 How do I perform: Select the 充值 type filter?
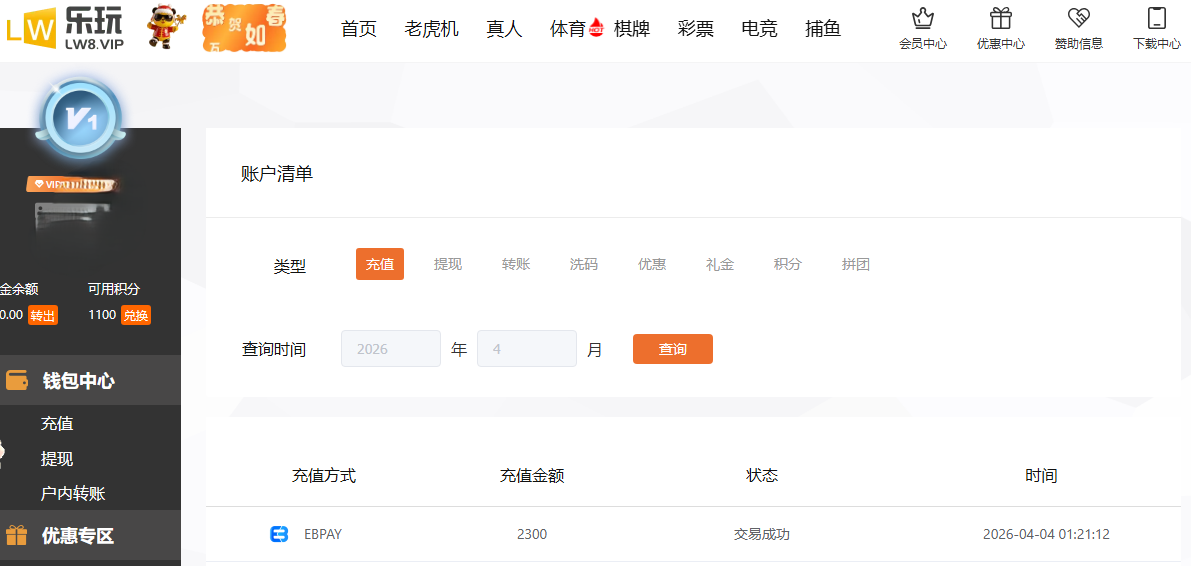tap(380, 264)
